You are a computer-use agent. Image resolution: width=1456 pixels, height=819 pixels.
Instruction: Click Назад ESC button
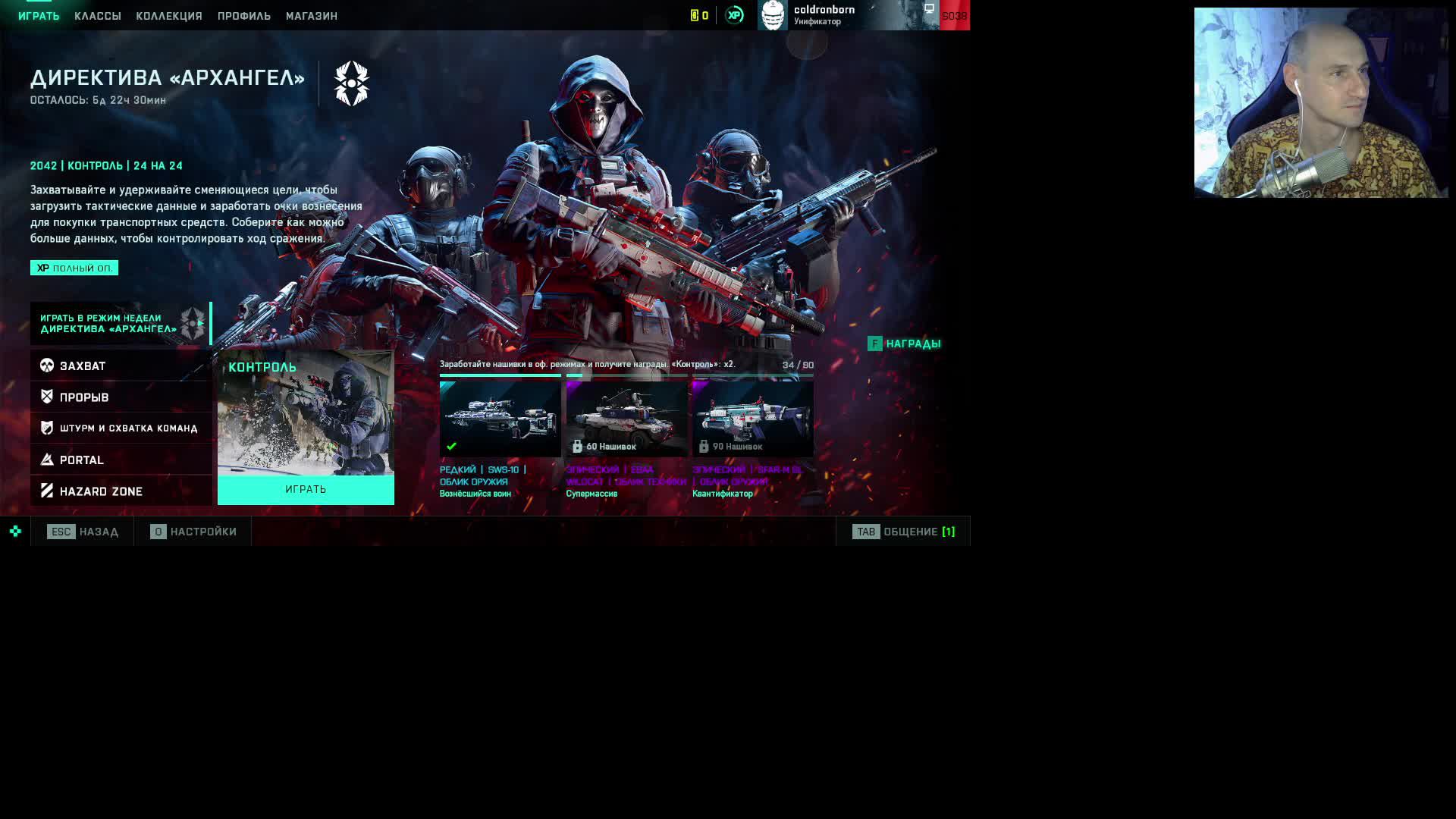click(x=82, y=532)
